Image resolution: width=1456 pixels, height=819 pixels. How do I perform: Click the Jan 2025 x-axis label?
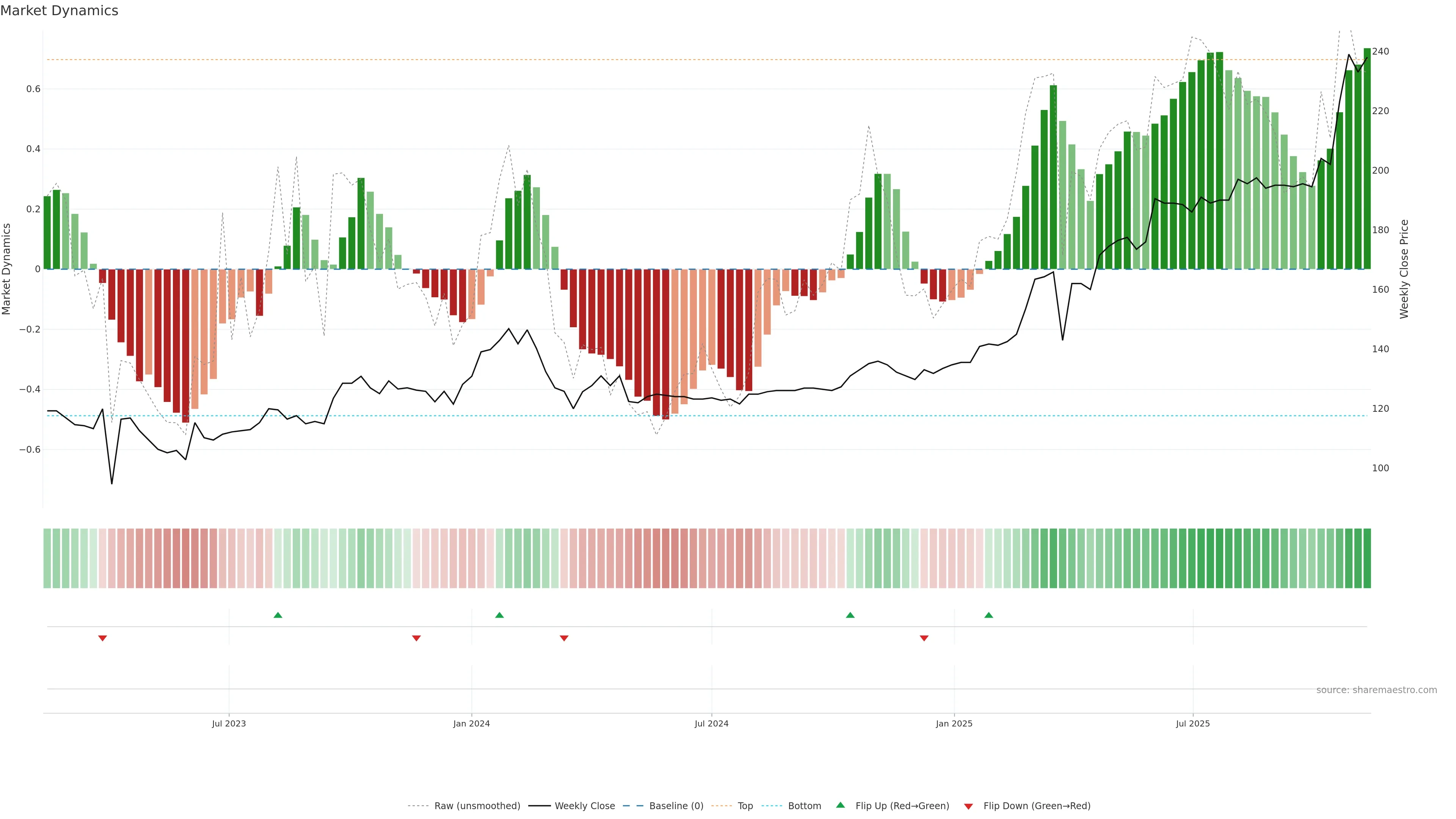coord(954,723)
